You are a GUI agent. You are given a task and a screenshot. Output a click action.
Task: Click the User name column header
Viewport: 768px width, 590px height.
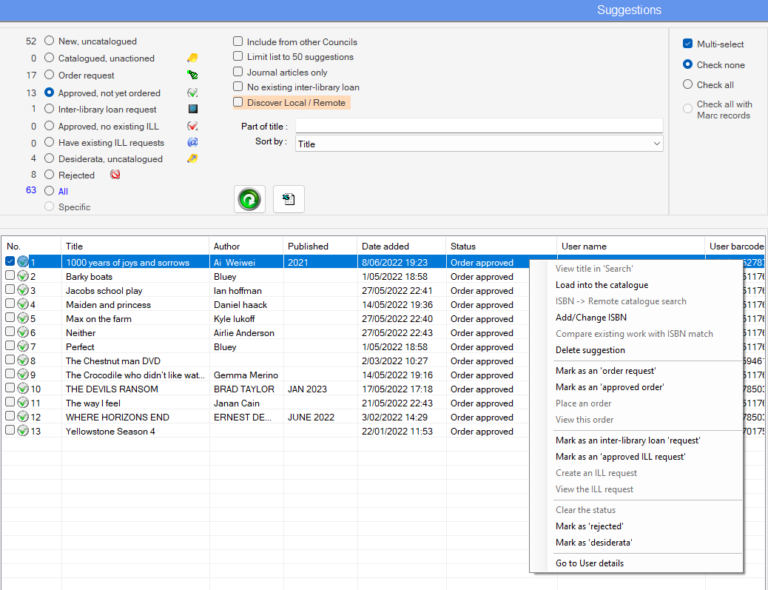(x=631, y=246)
